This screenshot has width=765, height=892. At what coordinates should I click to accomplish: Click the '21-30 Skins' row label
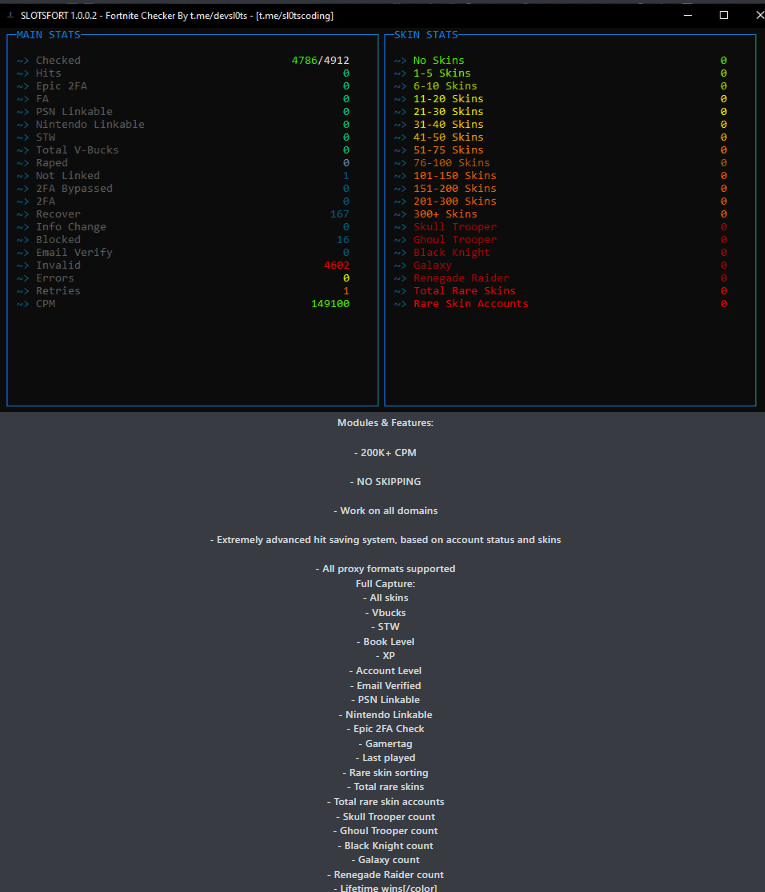pos(448,112)
